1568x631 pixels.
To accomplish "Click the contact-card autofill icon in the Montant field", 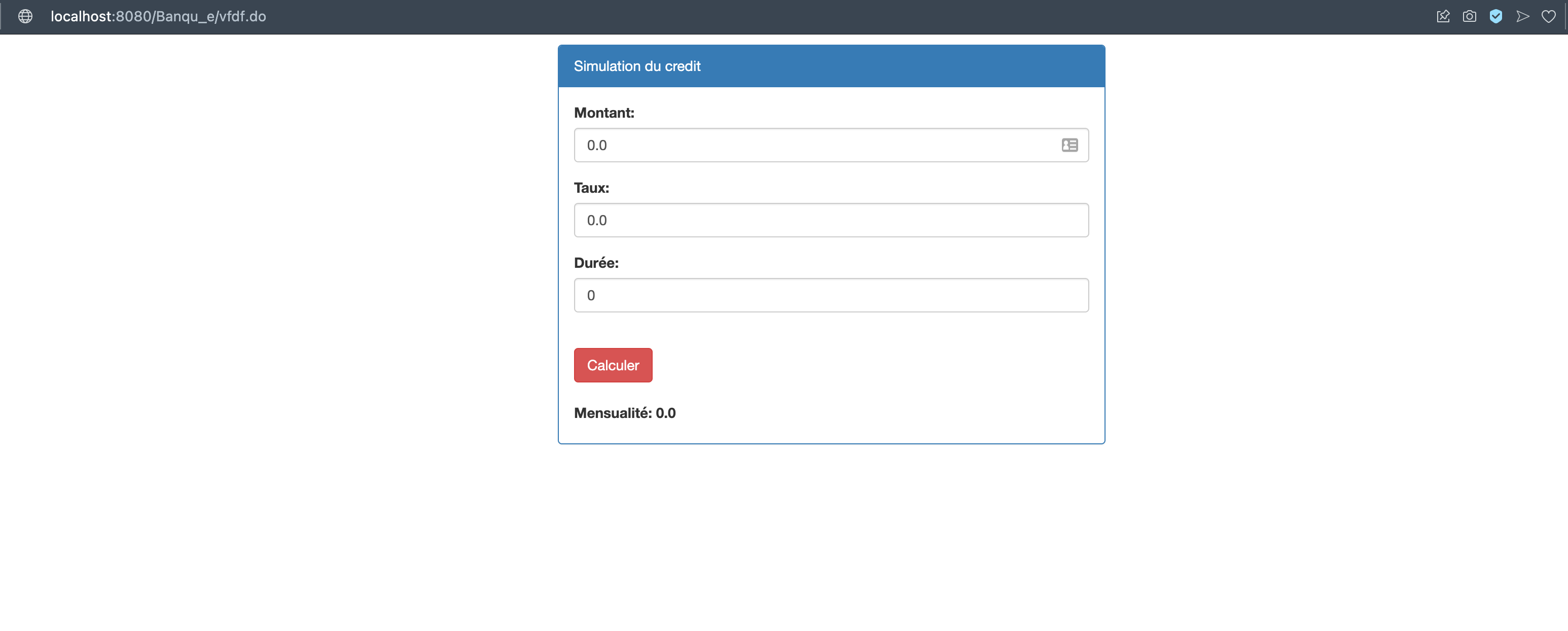I will pos(1070,145).
